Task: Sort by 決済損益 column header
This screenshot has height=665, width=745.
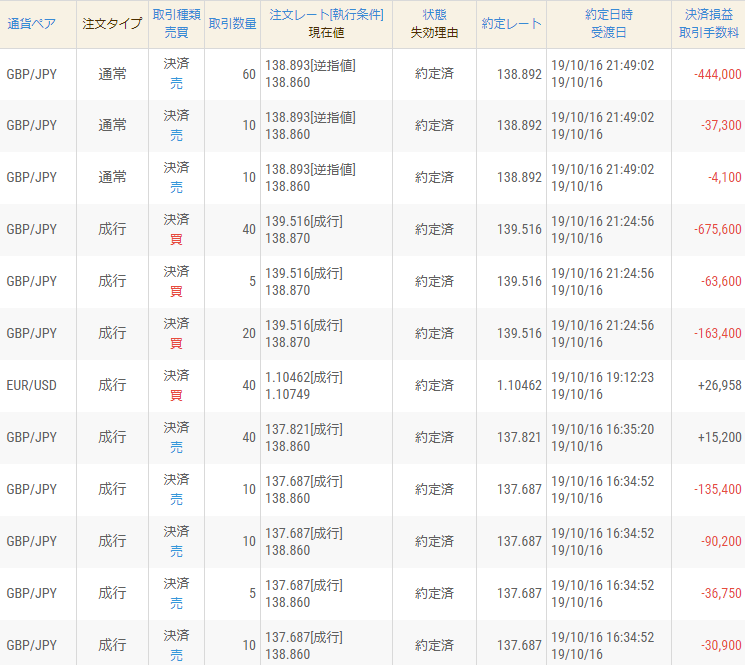Action: (708, 15)
